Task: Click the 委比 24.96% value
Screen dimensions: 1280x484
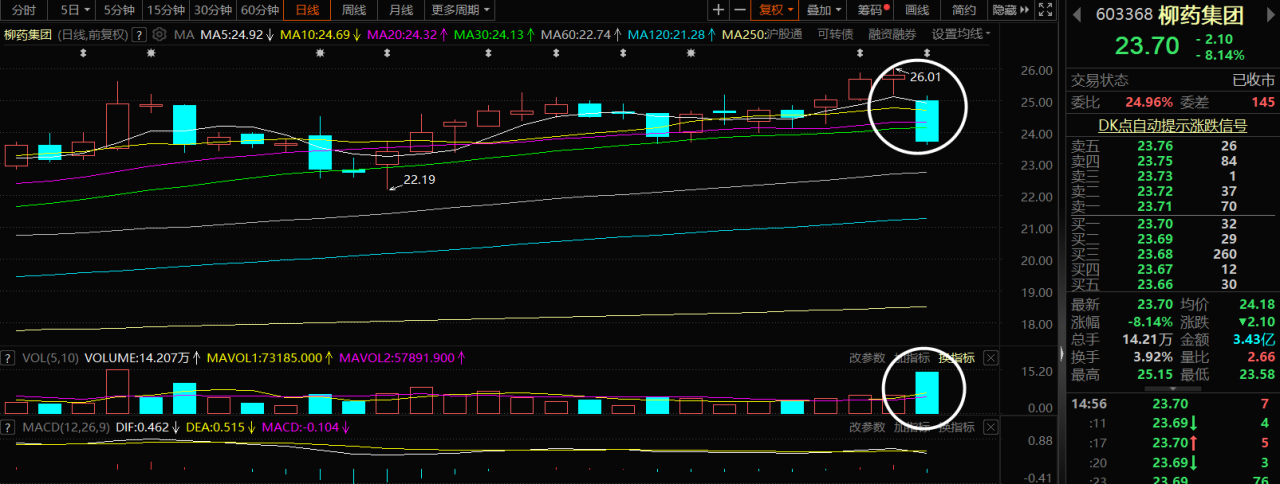Action: pos(1149,103)
